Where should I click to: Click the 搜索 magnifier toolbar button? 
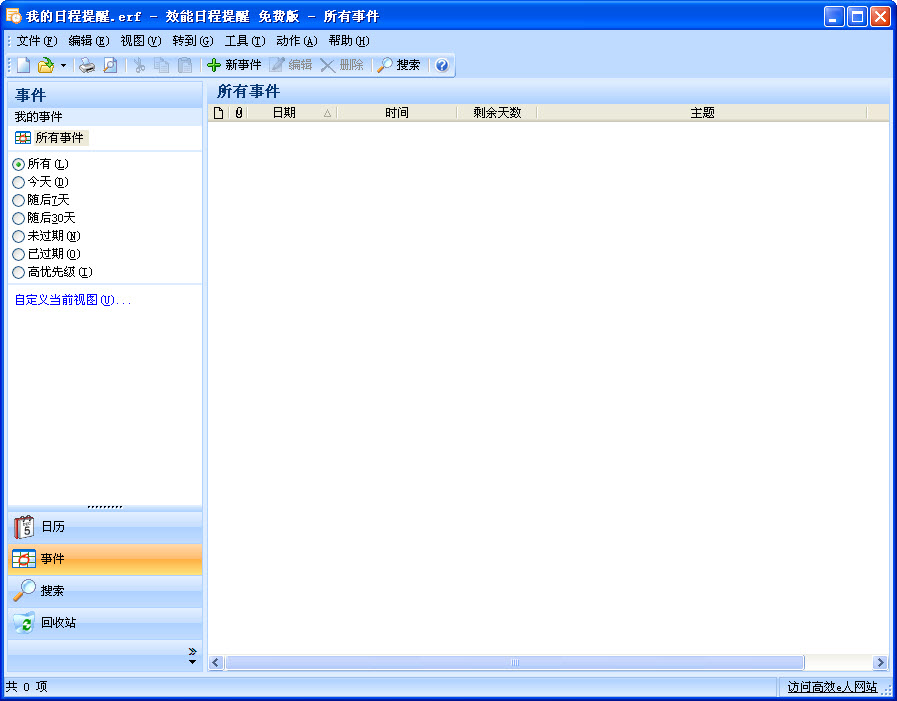click(398, 65)
